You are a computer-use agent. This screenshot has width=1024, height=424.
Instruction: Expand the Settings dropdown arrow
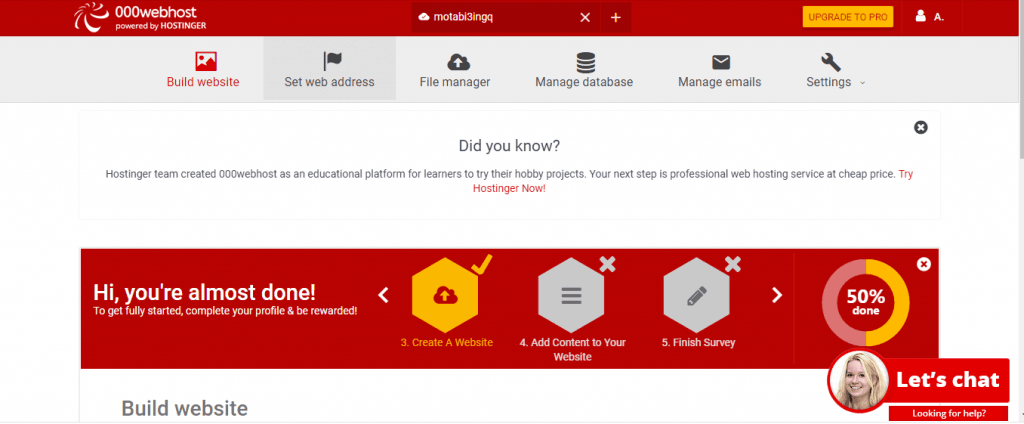pyautogui.click(x=862, y=83)
